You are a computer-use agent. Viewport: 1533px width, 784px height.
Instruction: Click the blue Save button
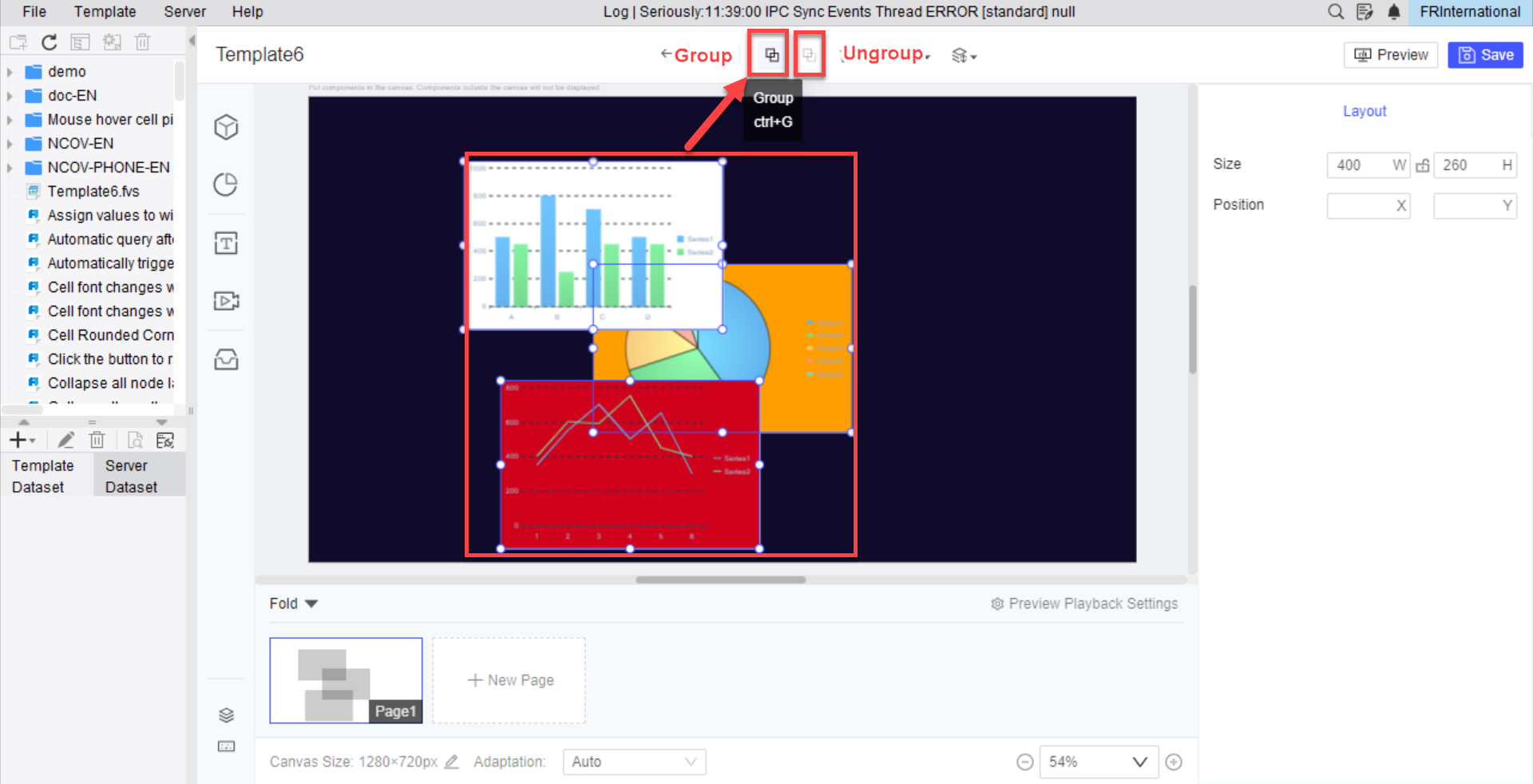[x=1485, y=55]
